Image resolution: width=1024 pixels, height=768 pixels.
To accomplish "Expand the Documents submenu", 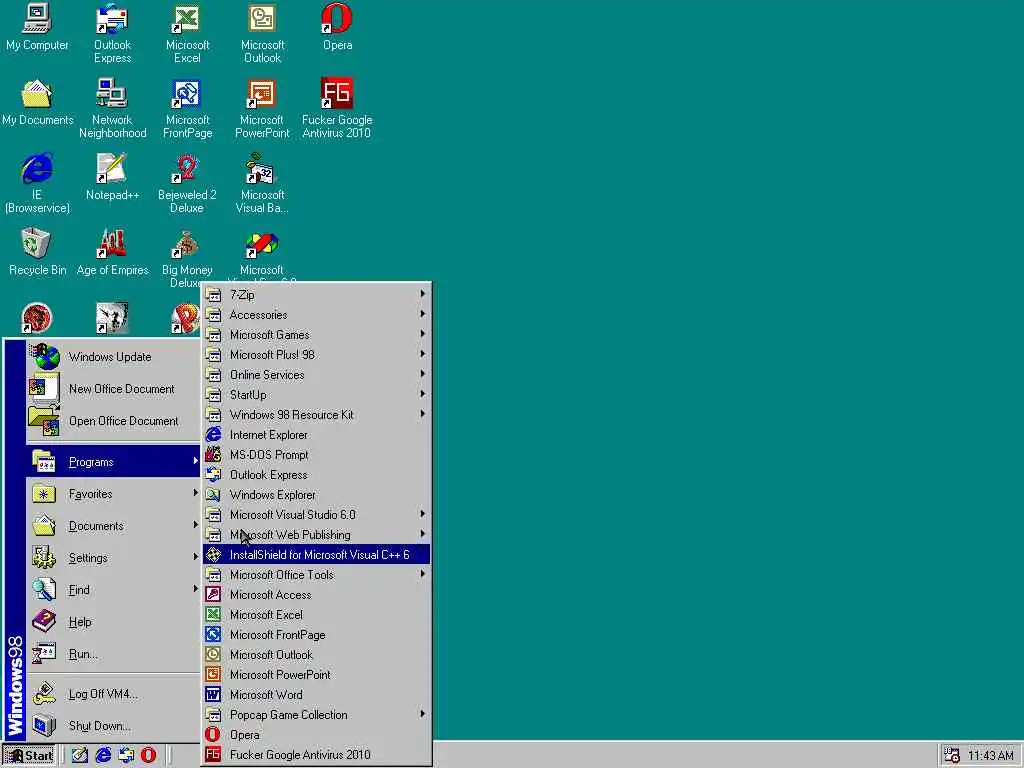I will click(113, 526).
